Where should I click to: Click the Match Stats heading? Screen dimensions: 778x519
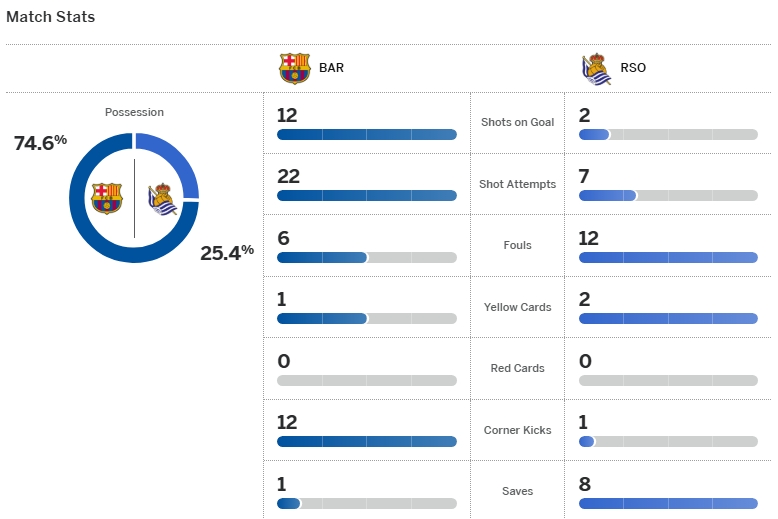pyautogui.click(x=51, y=17)
